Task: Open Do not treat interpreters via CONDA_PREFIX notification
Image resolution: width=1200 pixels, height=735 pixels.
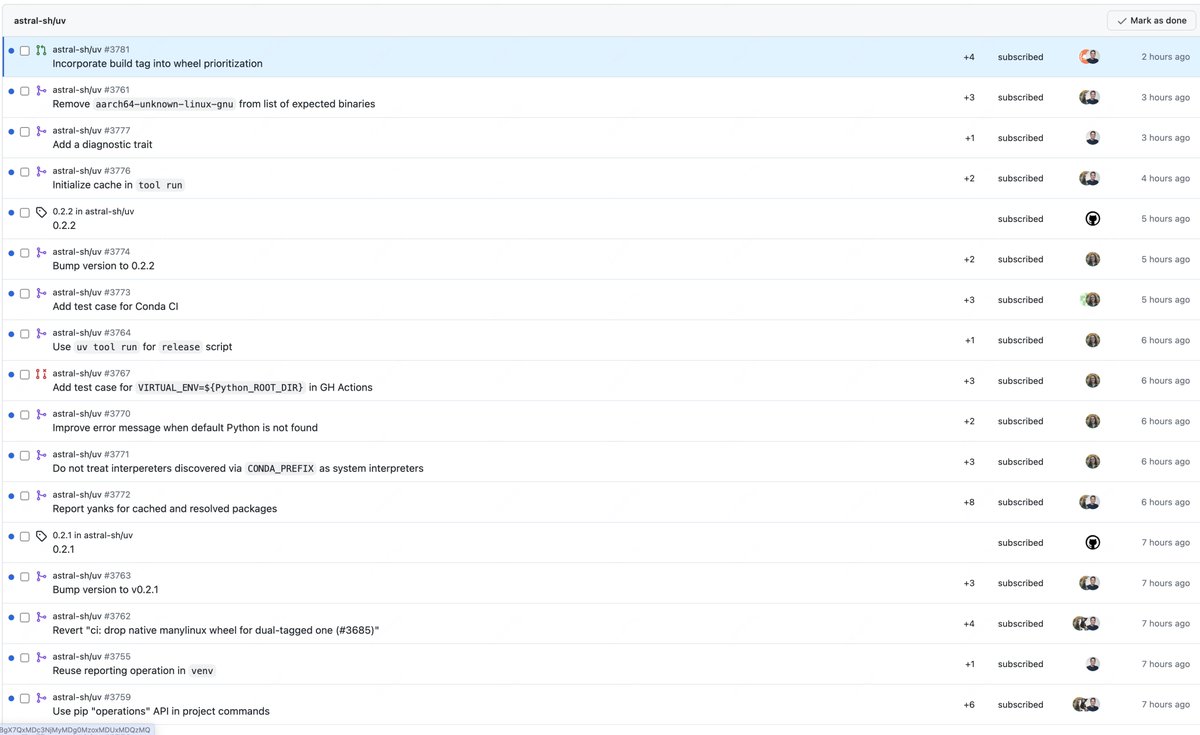Action: (x=238, y=468)
